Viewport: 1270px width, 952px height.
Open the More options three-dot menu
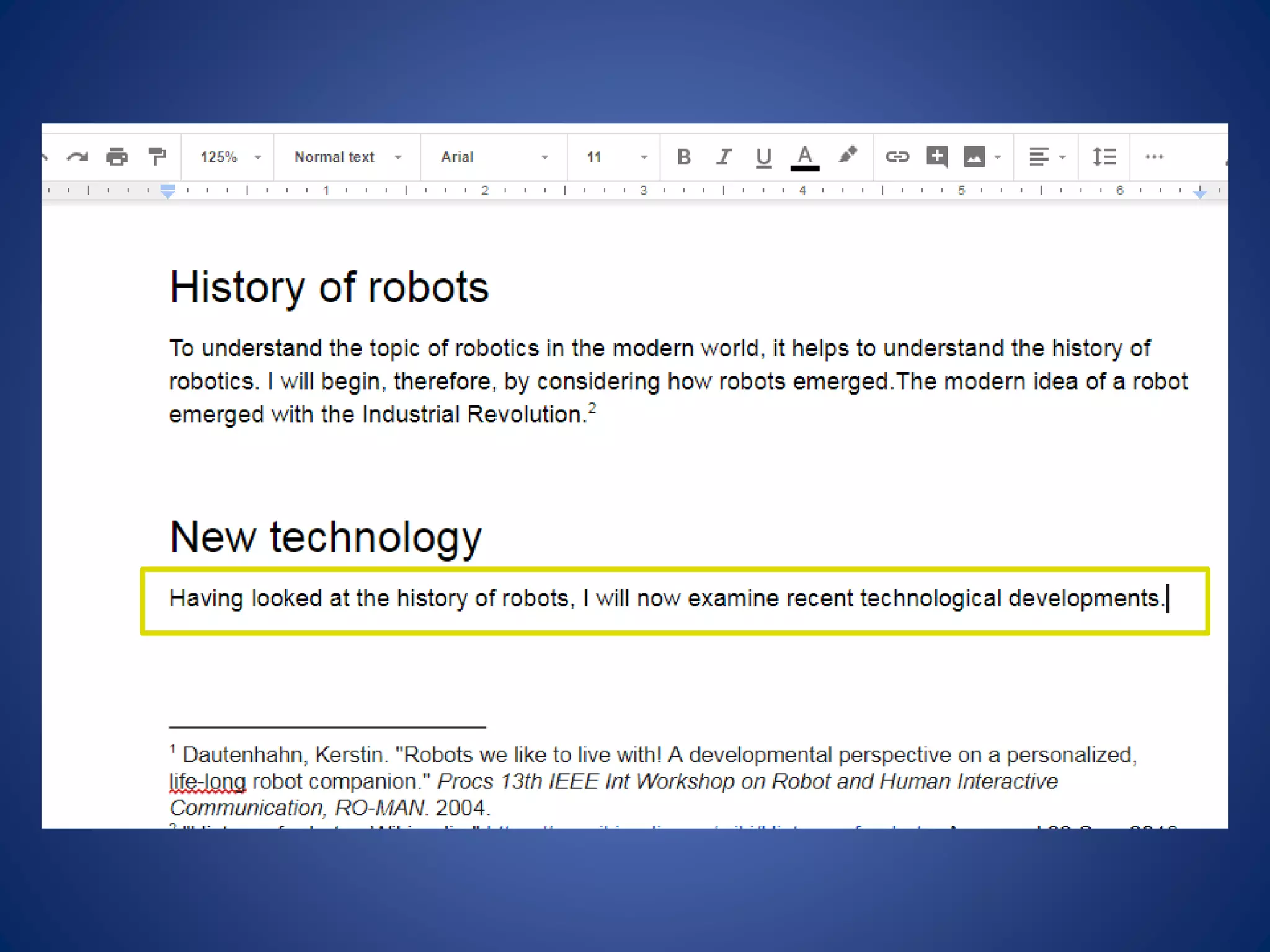1153,157
